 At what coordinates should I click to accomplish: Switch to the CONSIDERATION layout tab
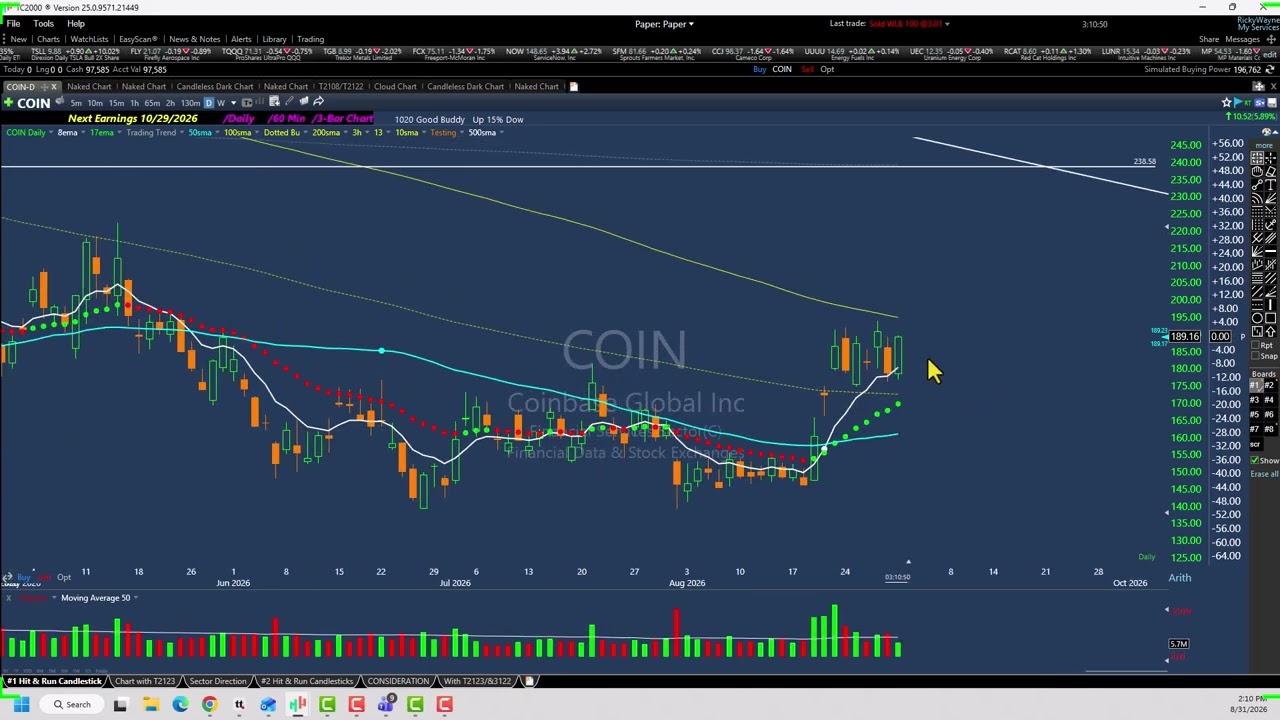point(398,681)
